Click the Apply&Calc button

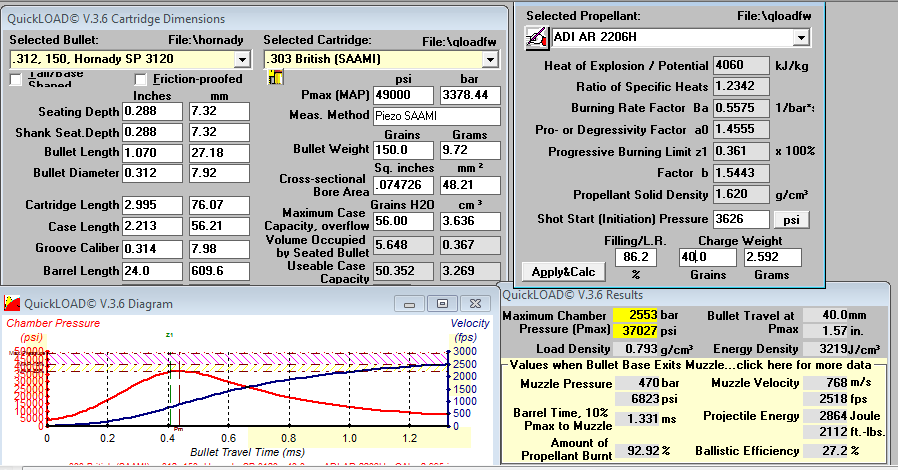(564, 272)
